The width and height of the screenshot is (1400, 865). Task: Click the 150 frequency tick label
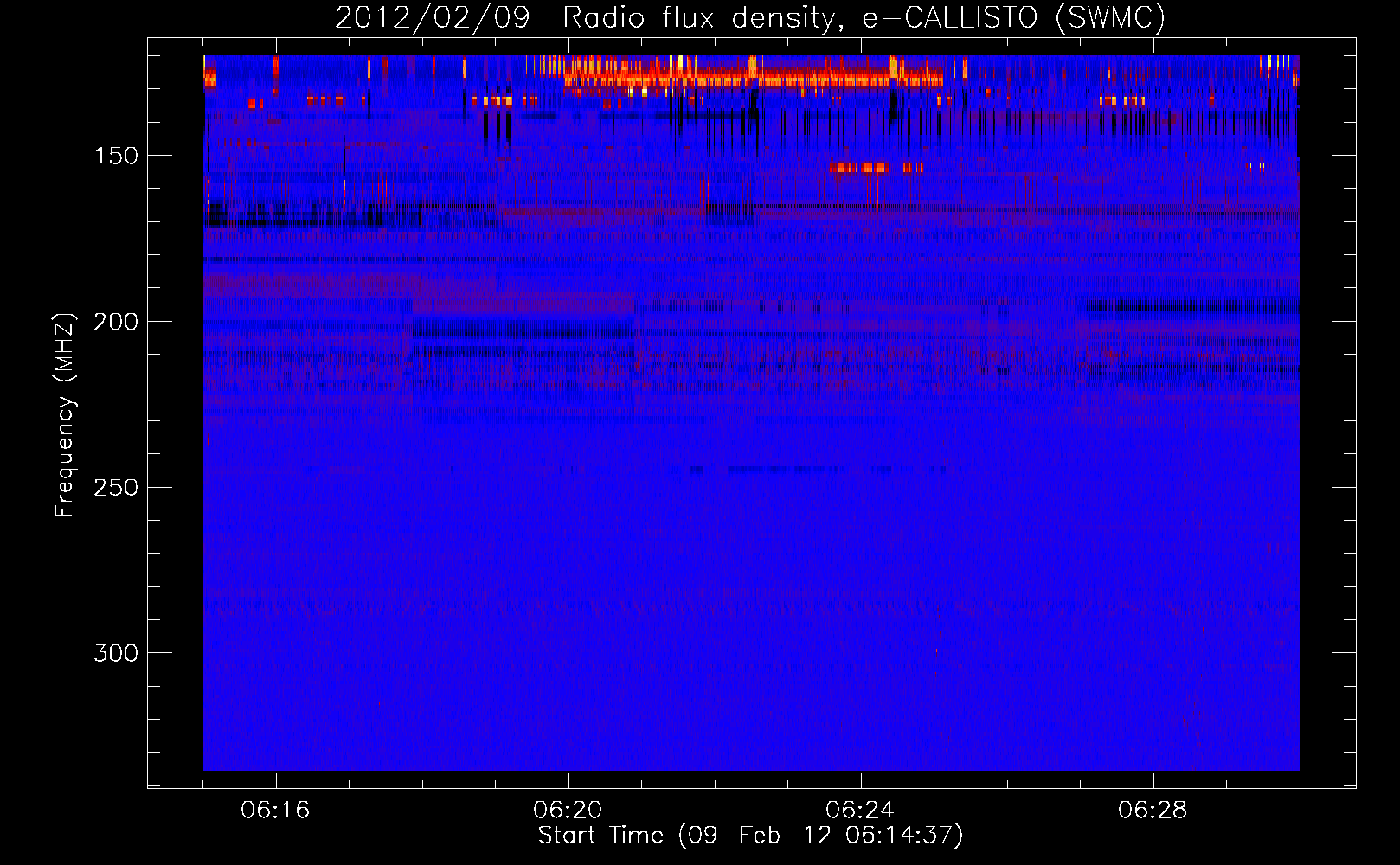tap(116, 156)
